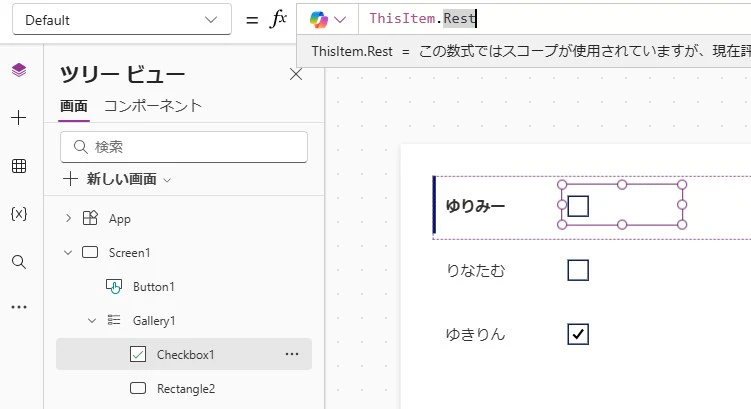751x409 pixels.
Task: Click the Screen1 screen icon
Action: pos(90,252)
